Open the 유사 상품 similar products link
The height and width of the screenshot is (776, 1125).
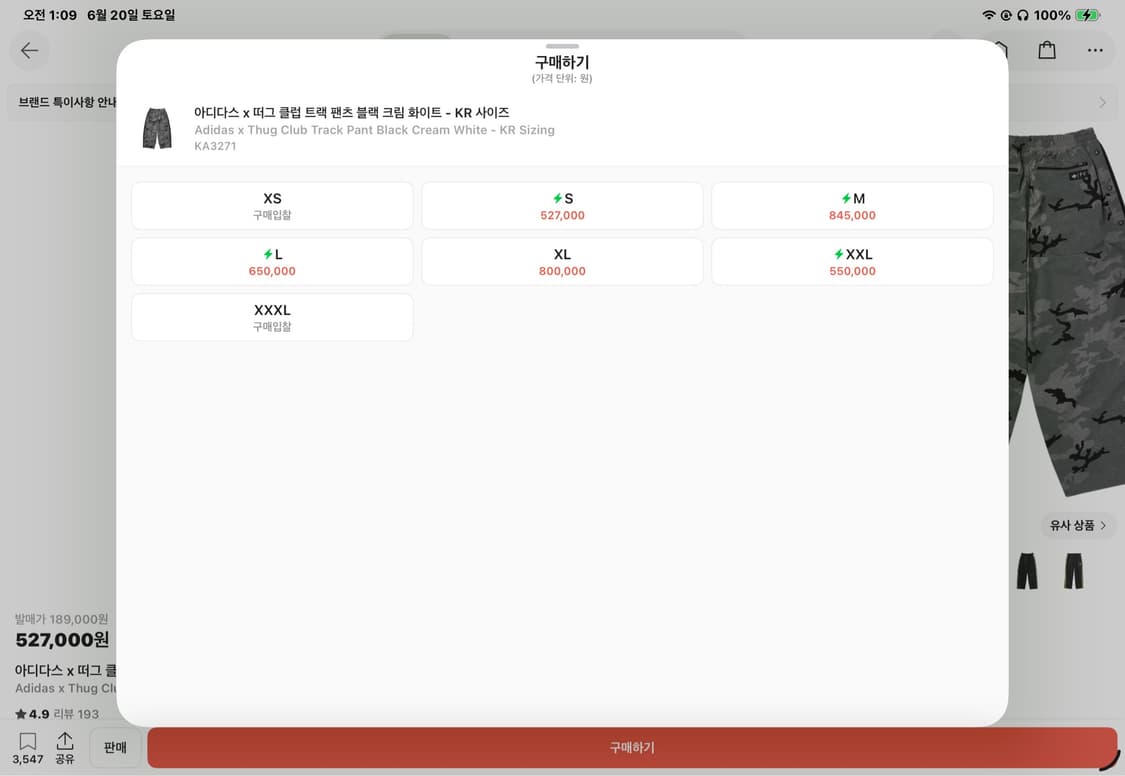(1078, 525)
